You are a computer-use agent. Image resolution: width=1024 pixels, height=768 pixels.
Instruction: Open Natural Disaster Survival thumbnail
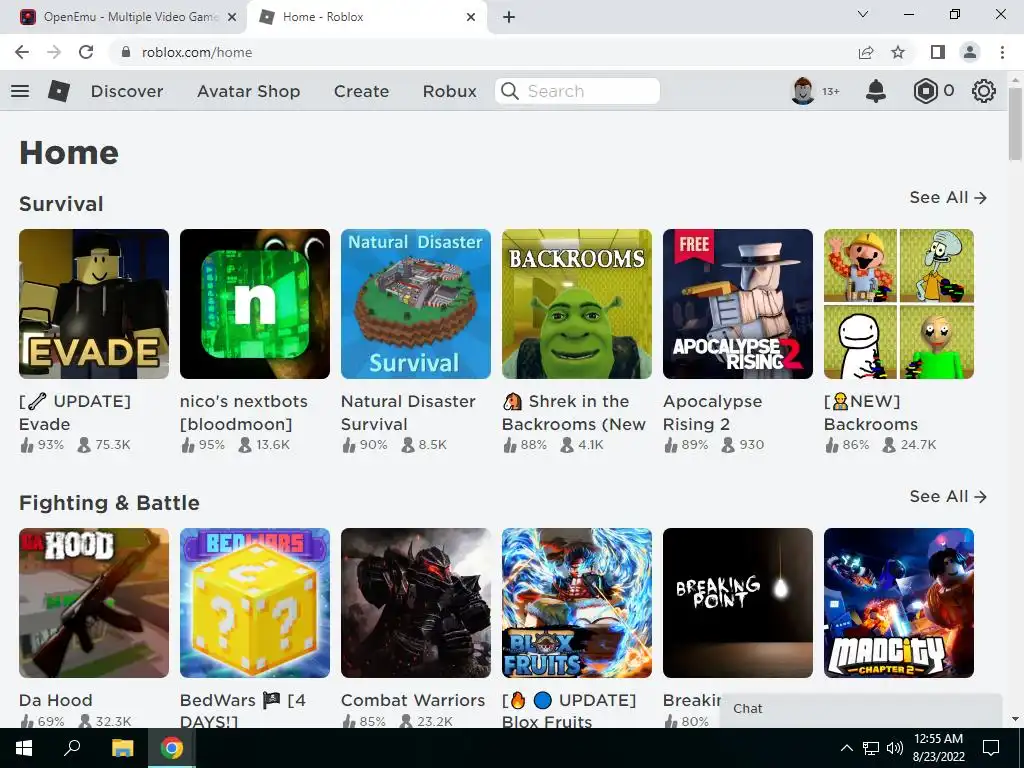416,304
